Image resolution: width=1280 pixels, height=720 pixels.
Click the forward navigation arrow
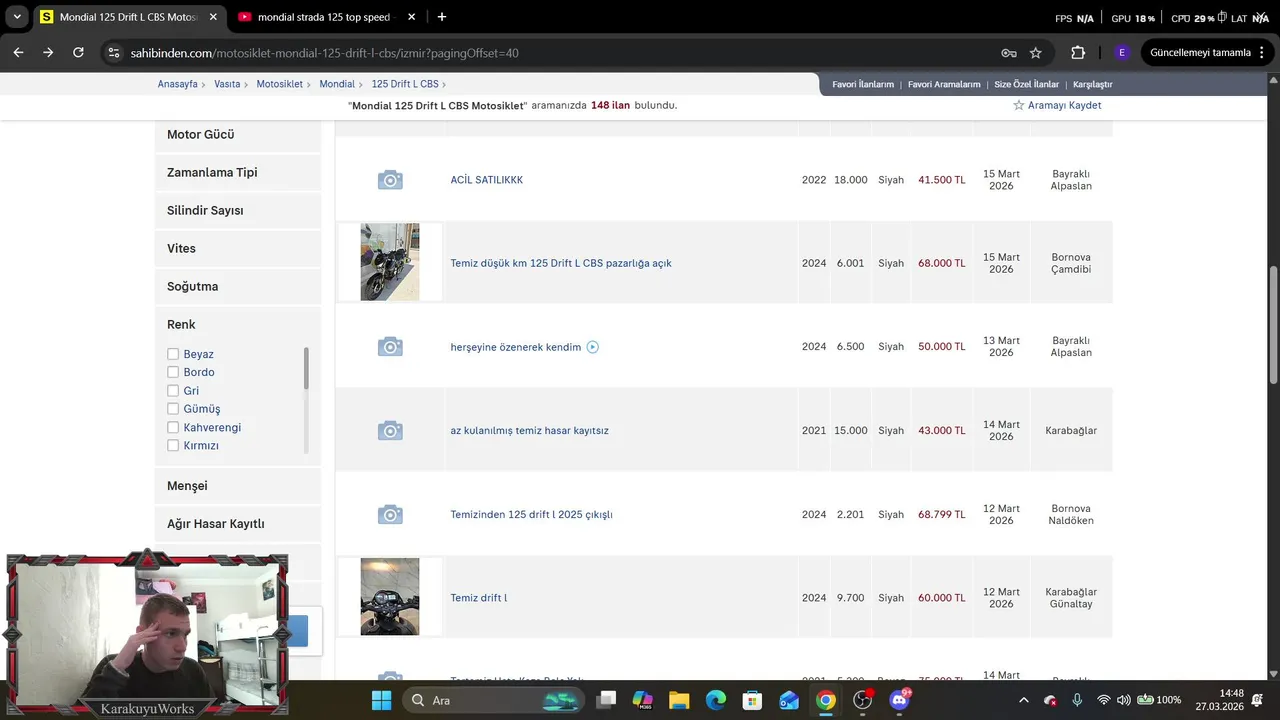(48, 53)
